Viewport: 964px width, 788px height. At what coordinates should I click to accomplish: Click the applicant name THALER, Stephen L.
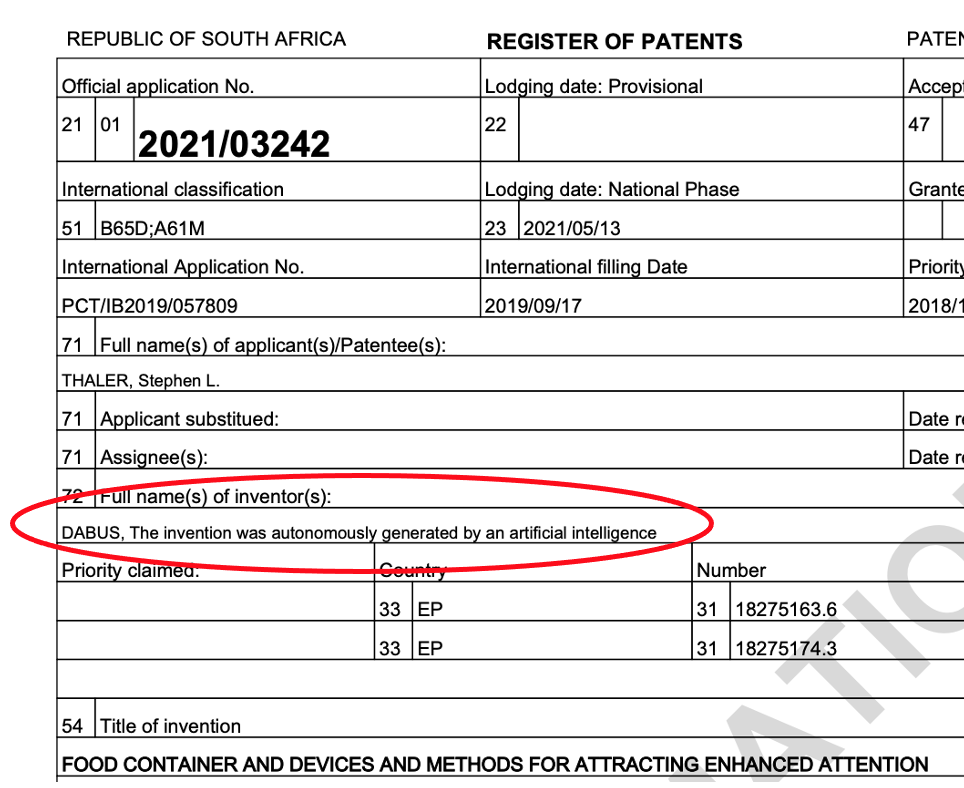(140, 380)
